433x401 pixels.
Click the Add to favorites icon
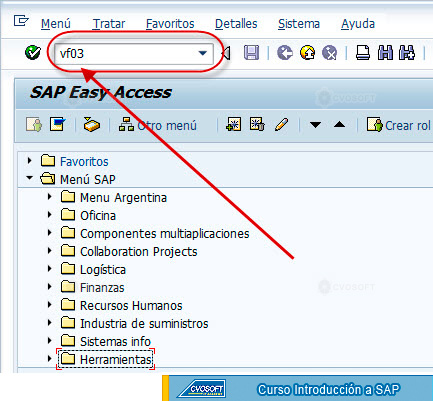pos(233,124)
